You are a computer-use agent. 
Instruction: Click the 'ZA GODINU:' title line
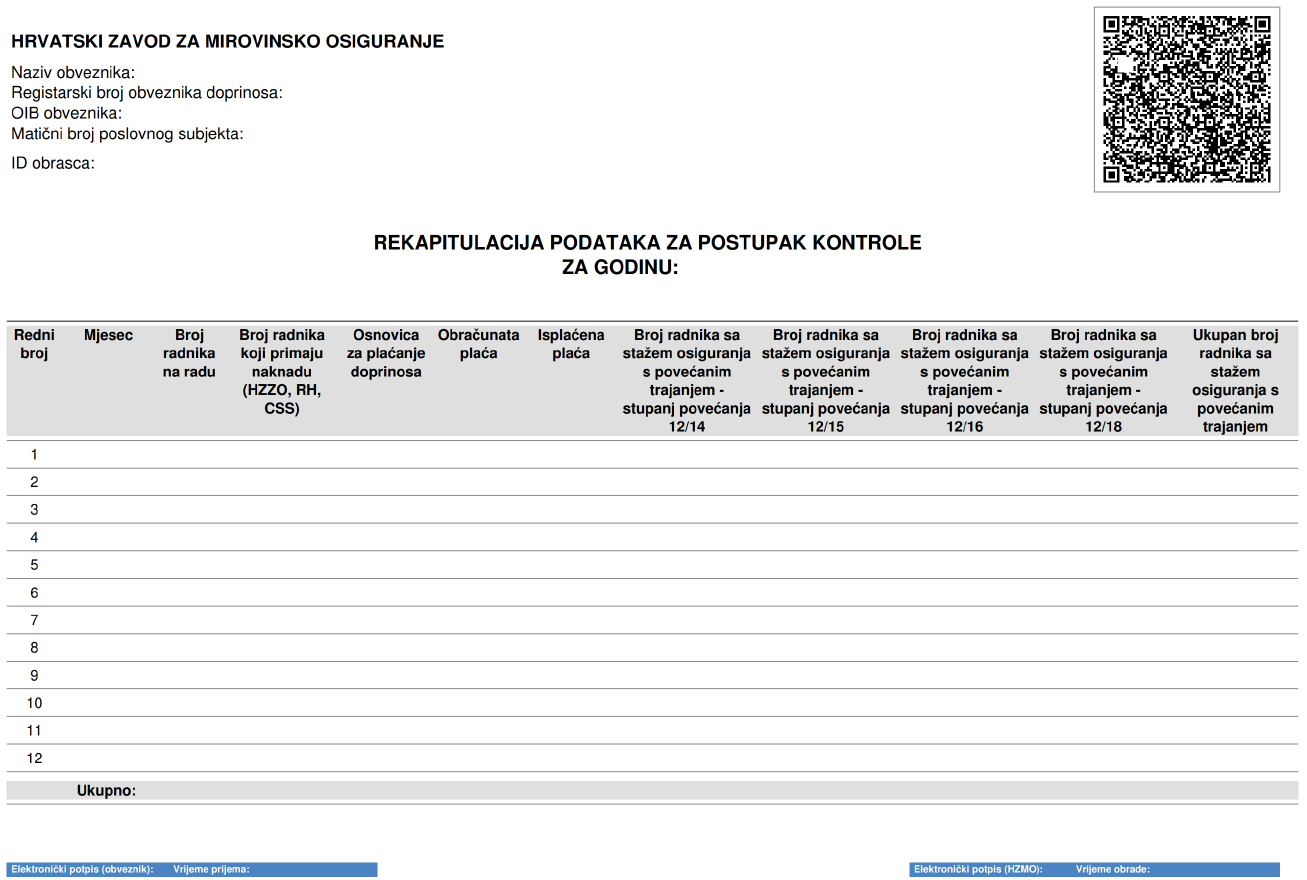point(621,267)
